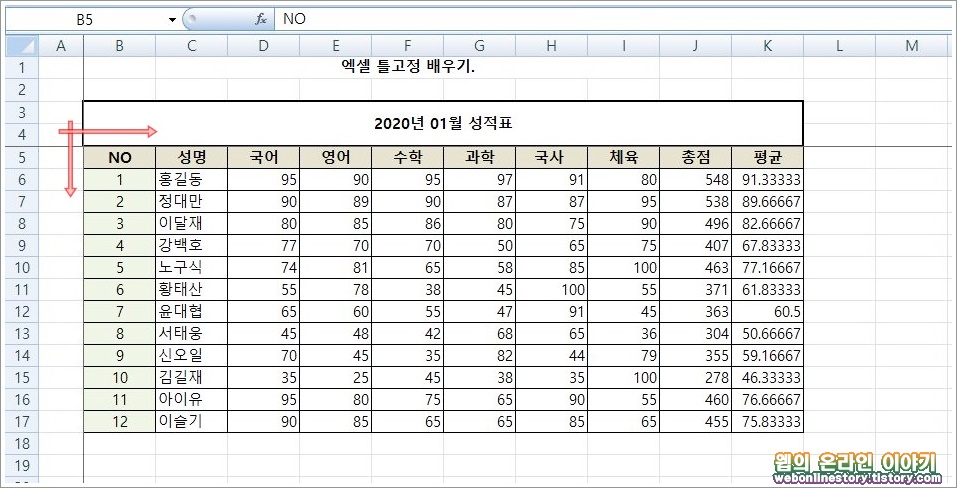Select row 2 header

pyautogui.click(x=22, y=90)
